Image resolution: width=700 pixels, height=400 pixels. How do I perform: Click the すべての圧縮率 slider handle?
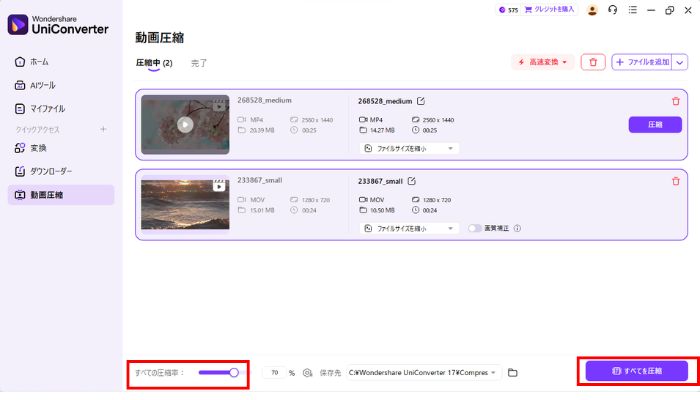pyautogui.click(x=234, y=372)
